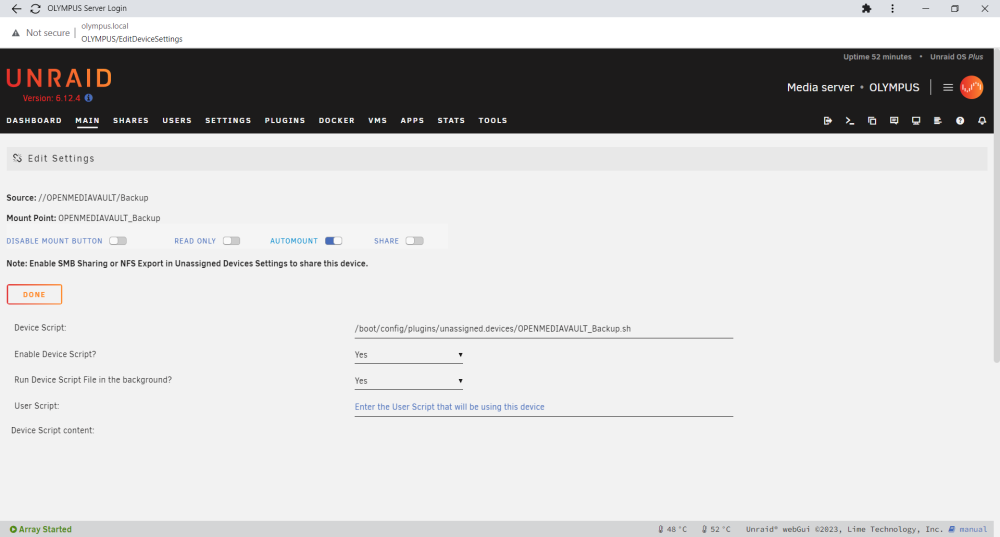
Task: Click the logout icon in the header
Action: (828, 121)
